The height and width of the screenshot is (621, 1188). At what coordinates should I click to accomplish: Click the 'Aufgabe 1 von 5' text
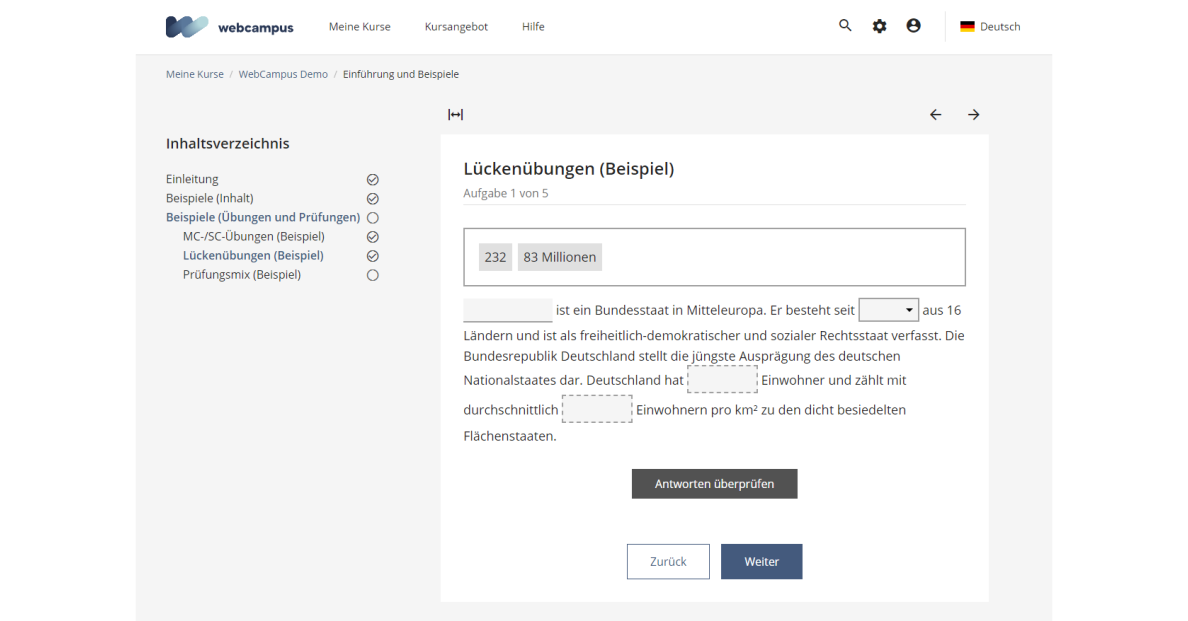[x=506, y=193]
